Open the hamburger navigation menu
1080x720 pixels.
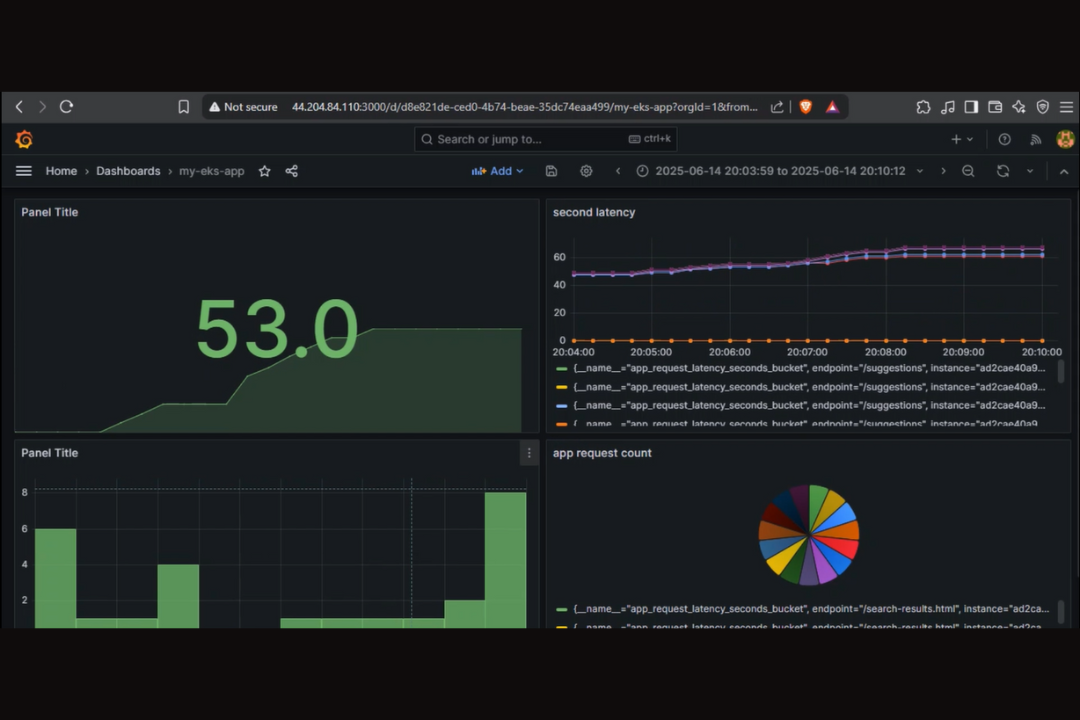tap(24, 171)
